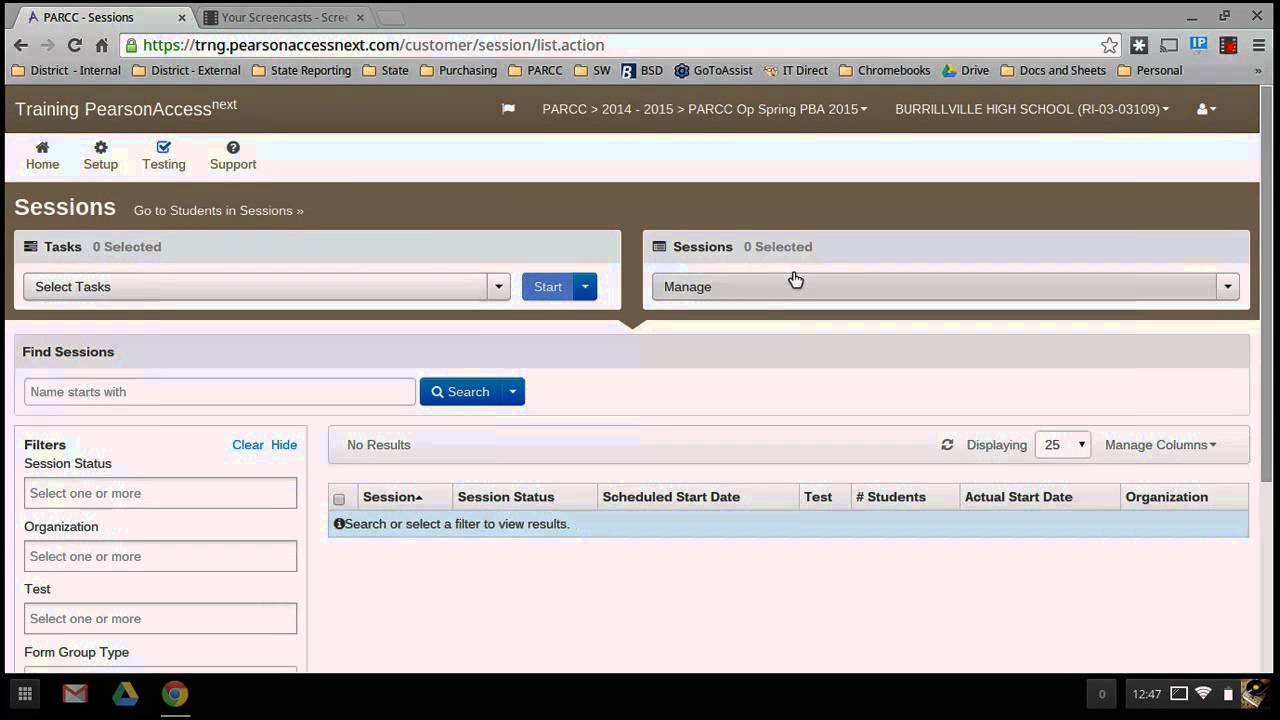
Task: Show more bookmarks with chevron
Action: click(1258, 71)
